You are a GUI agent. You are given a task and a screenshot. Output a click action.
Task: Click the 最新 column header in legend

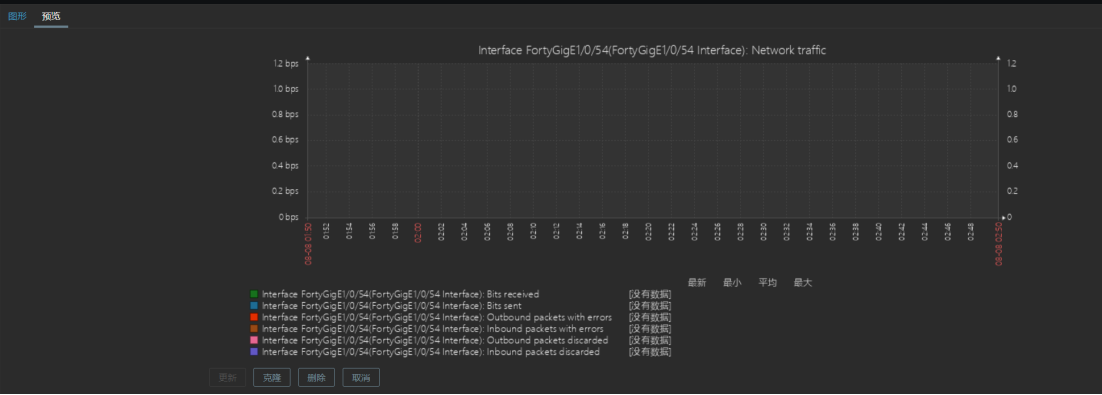point(696,283)
